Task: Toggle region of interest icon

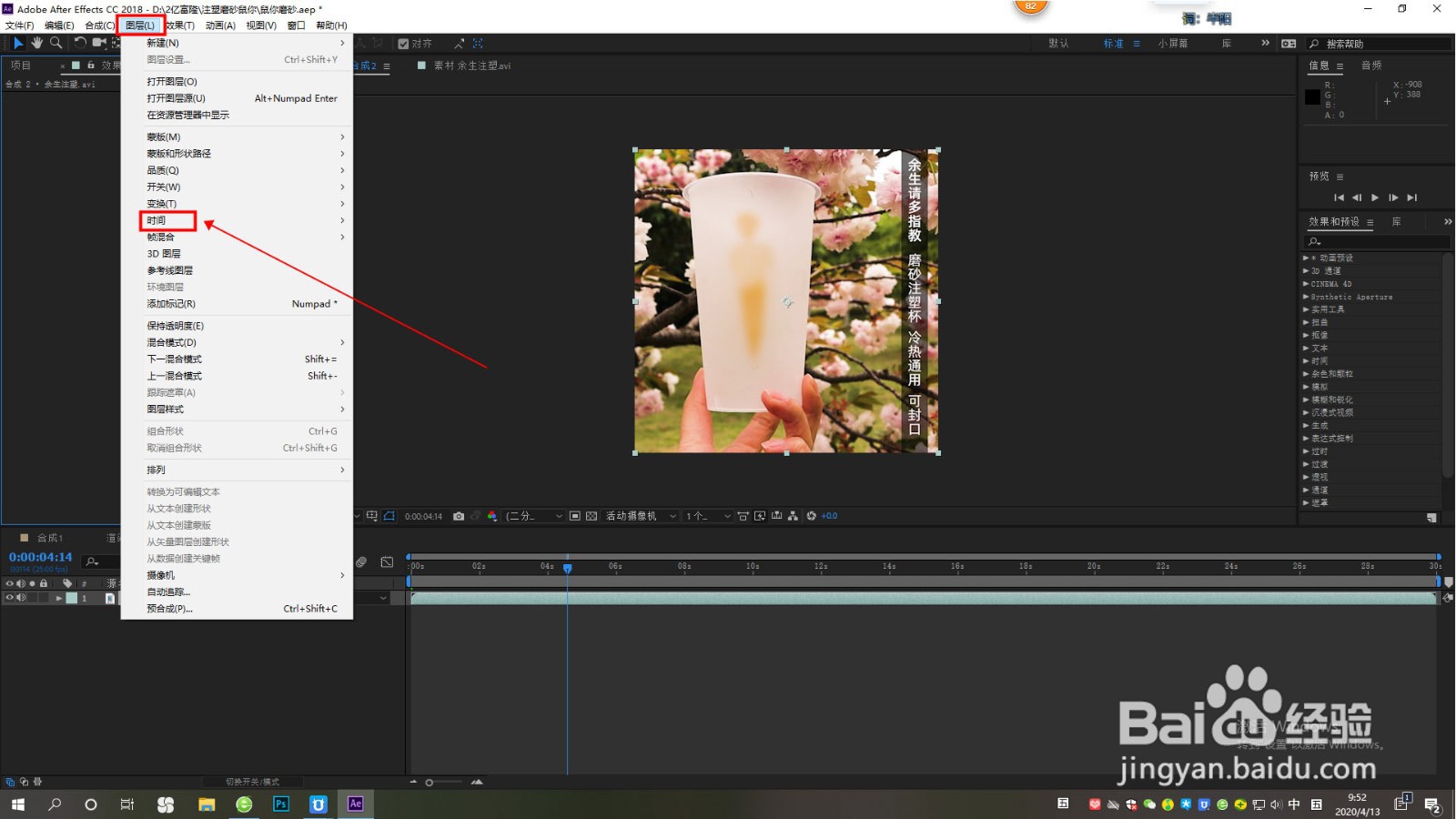Action: (575, 516)
